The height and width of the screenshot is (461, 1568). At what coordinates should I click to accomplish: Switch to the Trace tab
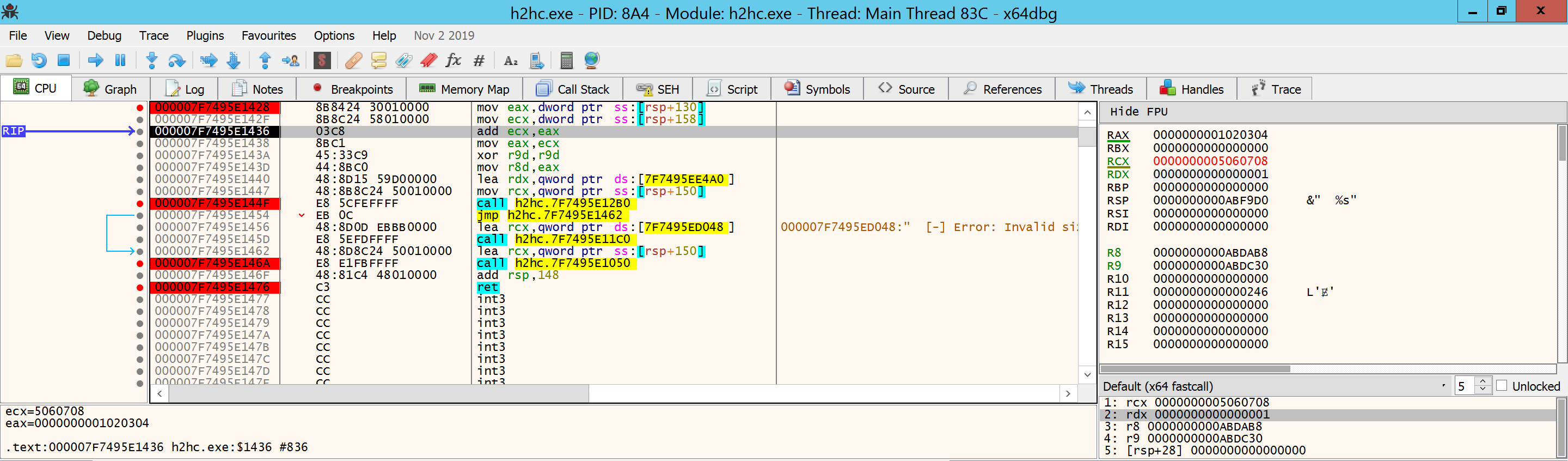pyautogui.click(x=1275, y=89)
